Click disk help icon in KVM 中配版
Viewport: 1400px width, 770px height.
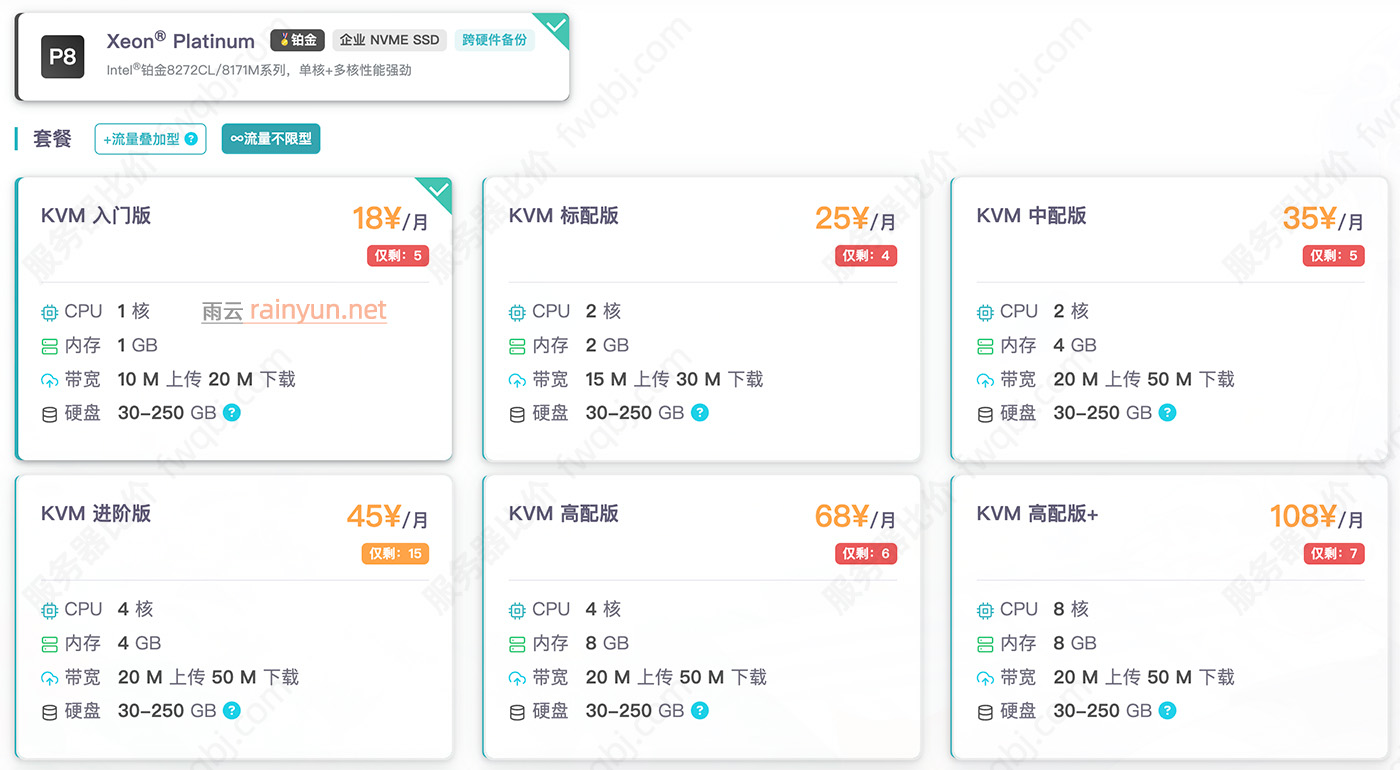pos(1168,412)
